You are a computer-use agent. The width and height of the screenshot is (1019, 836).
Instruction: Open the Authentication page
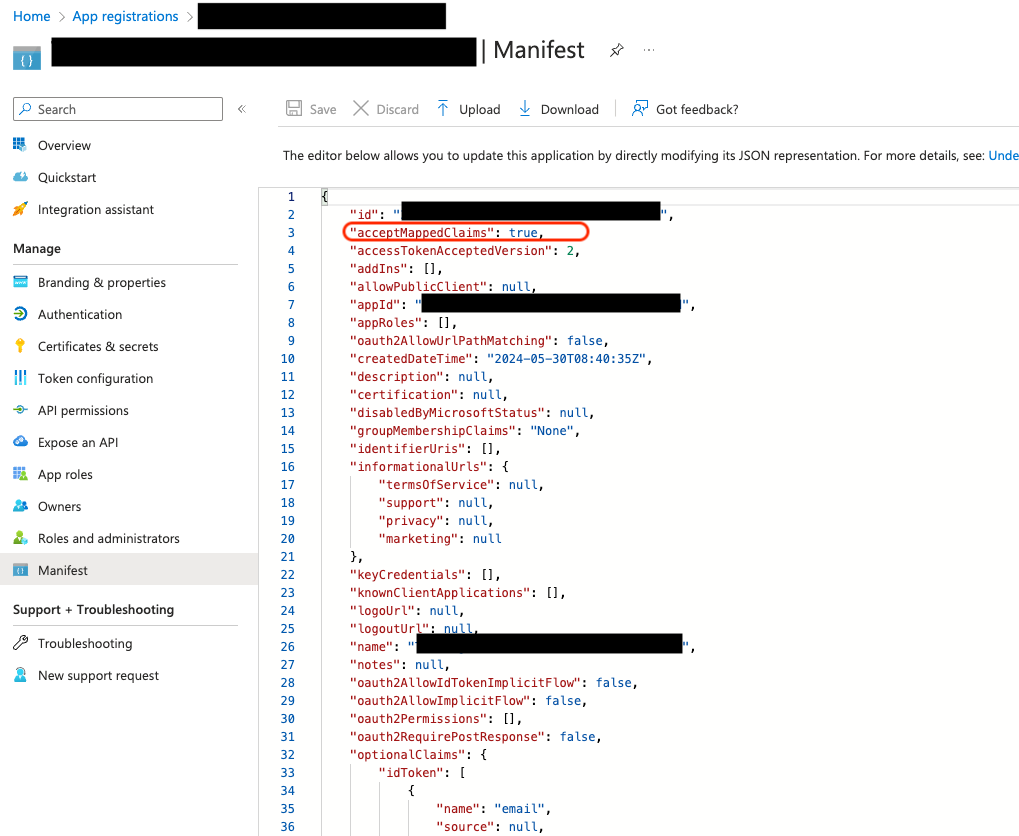[x=80, y=314]
